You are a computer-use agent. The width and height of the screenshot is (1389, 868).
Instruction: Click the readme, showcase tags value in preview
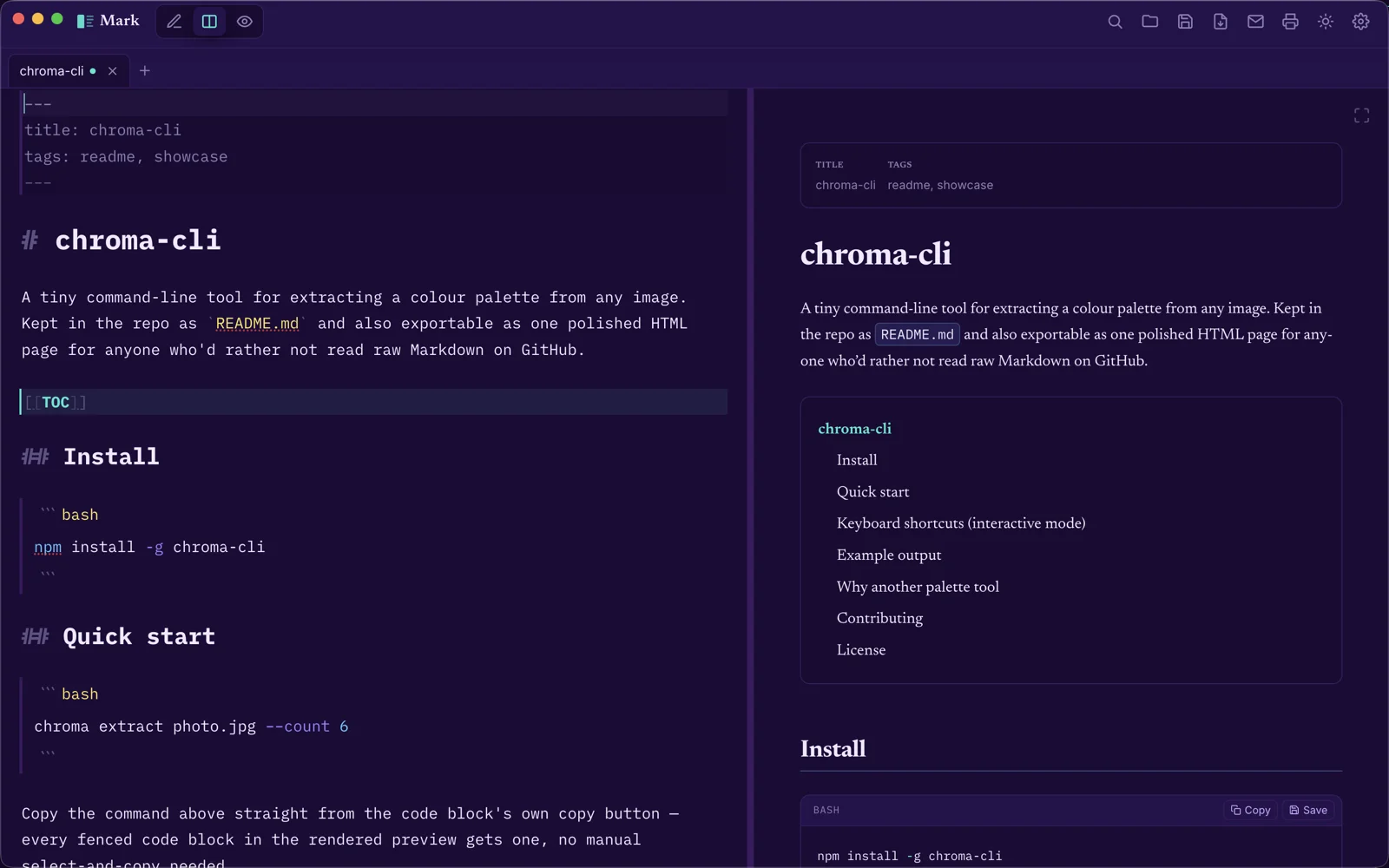point(940,185)
